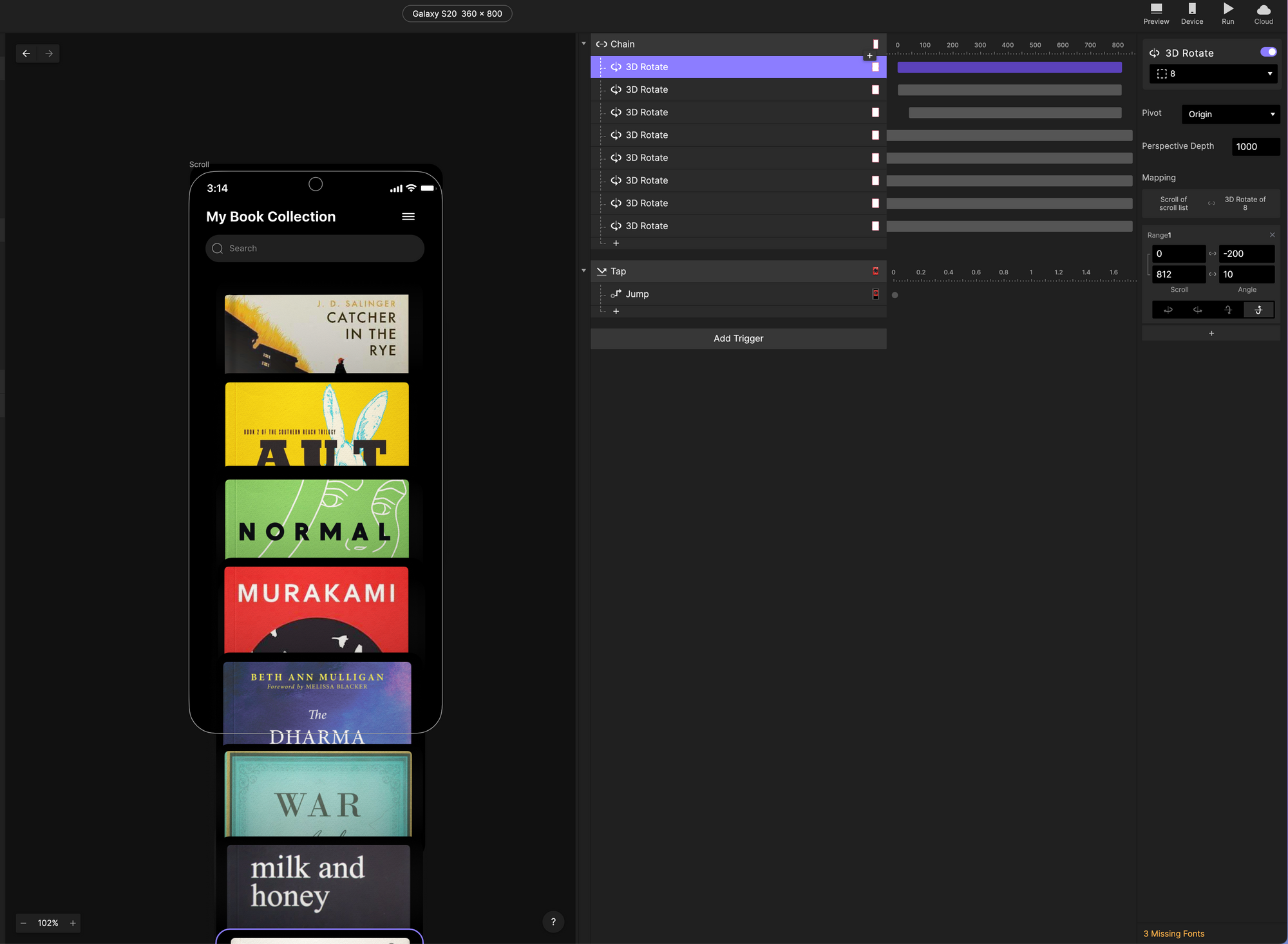Screen dimensions: 1288x944
Task: Add a new range with plus button
Action: coord(1211,334)
